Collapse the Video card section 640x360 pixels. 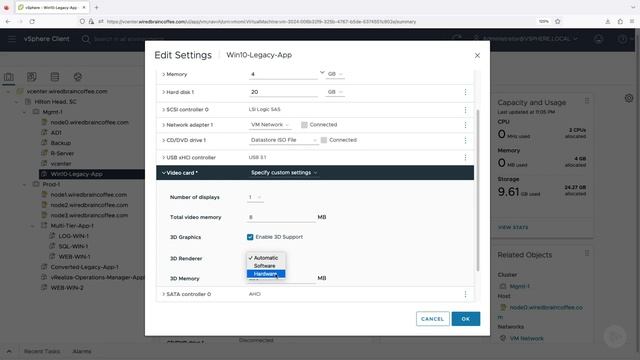tap(164, 173)
